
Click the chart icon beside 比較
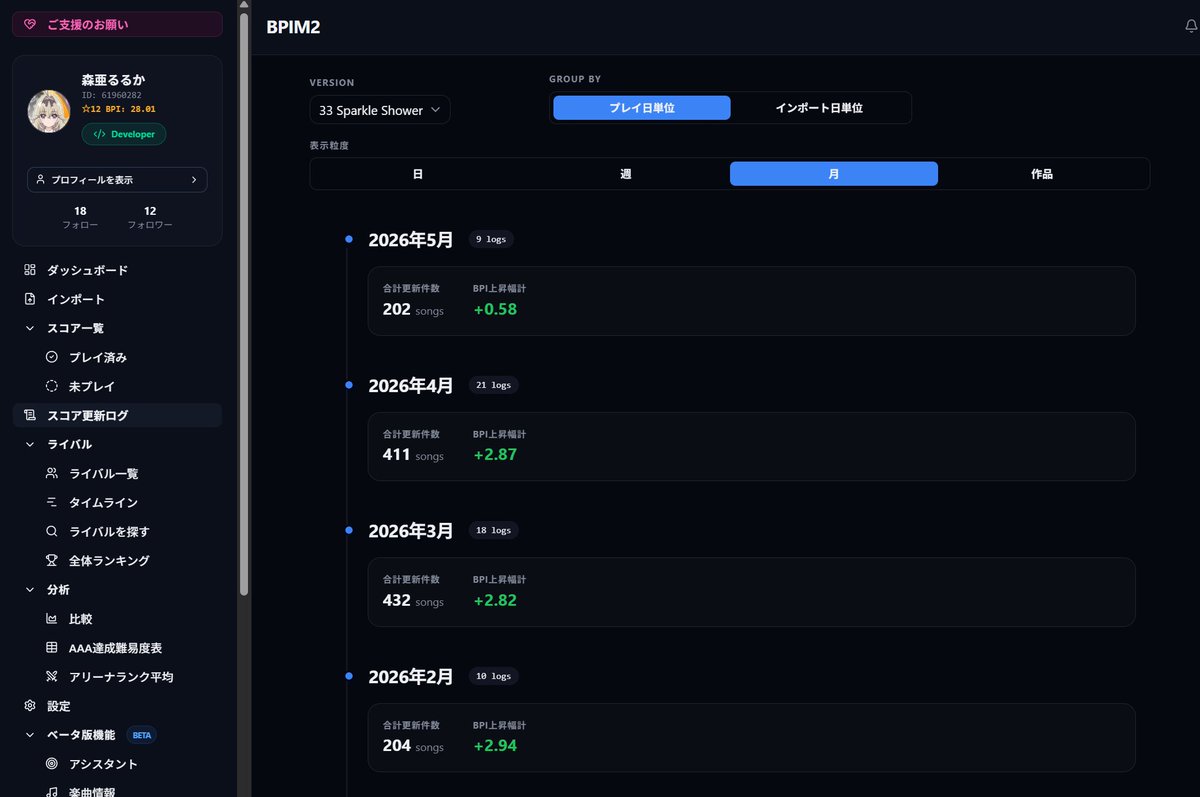(52, 619)
